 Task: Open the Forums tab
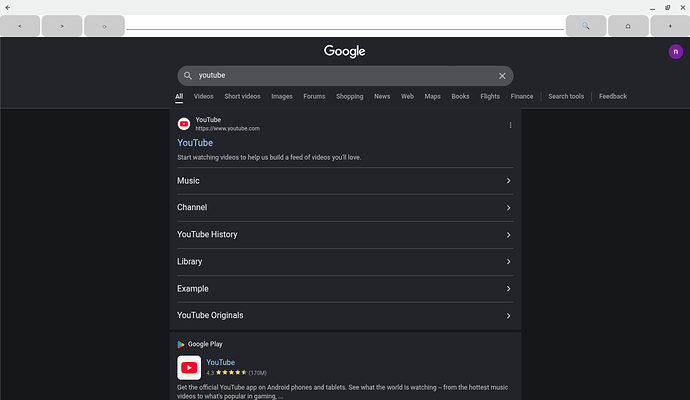(x=314, y=96)
